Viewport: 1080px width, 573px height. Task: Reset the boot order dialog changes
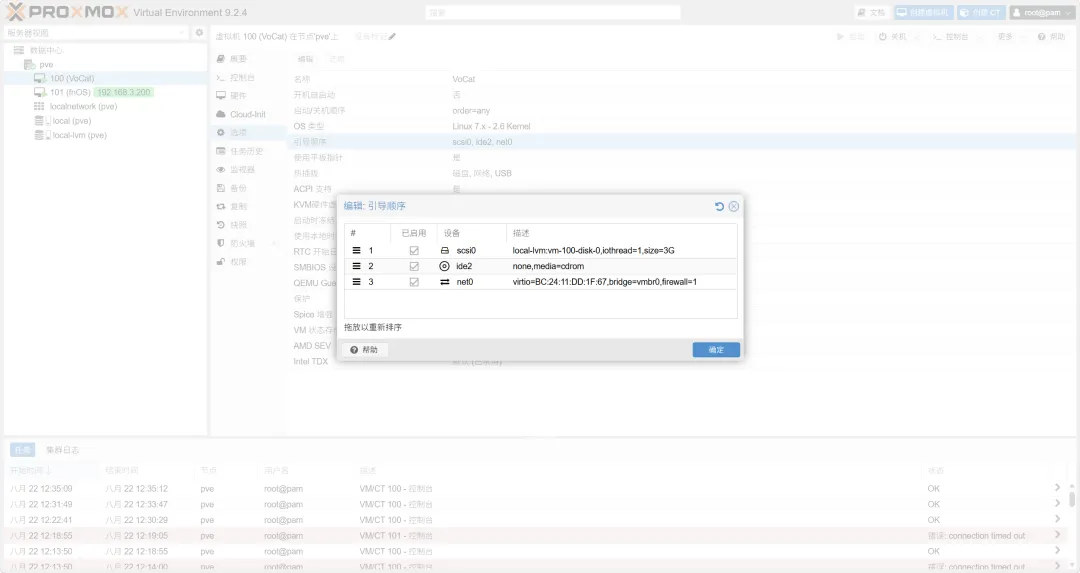click(719, 206)
